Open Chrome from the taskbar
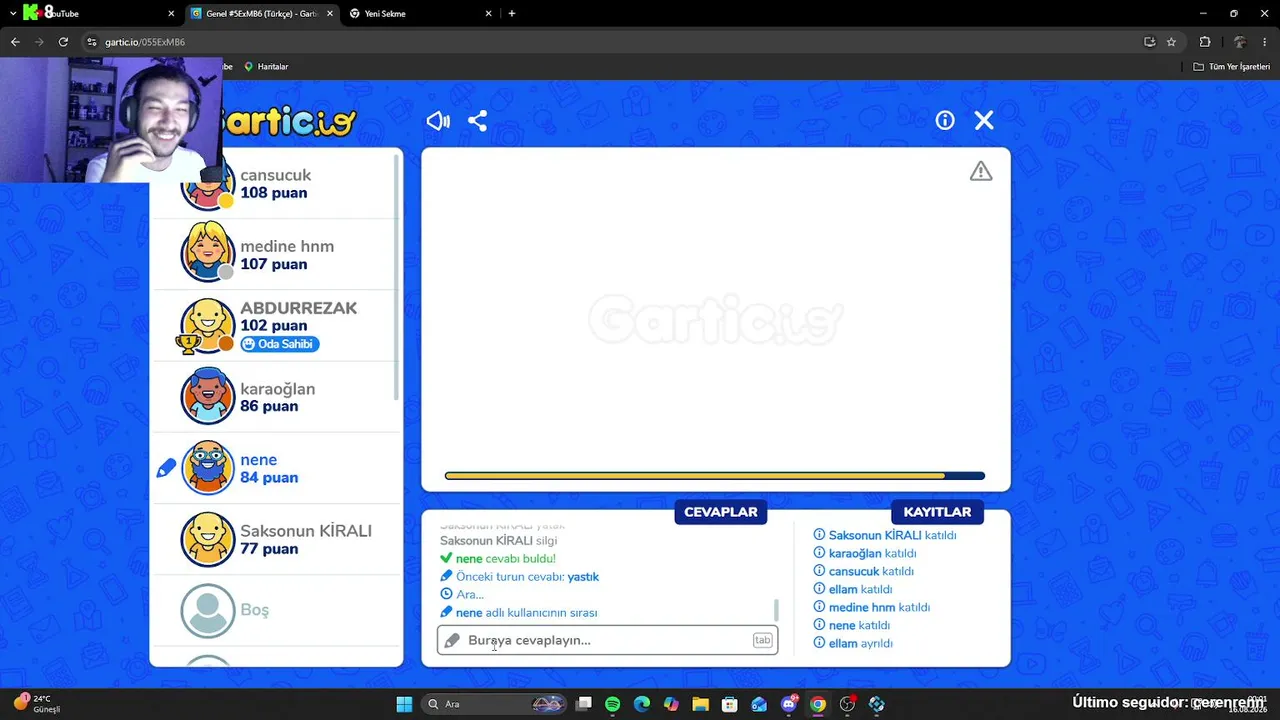 [818, 704]
